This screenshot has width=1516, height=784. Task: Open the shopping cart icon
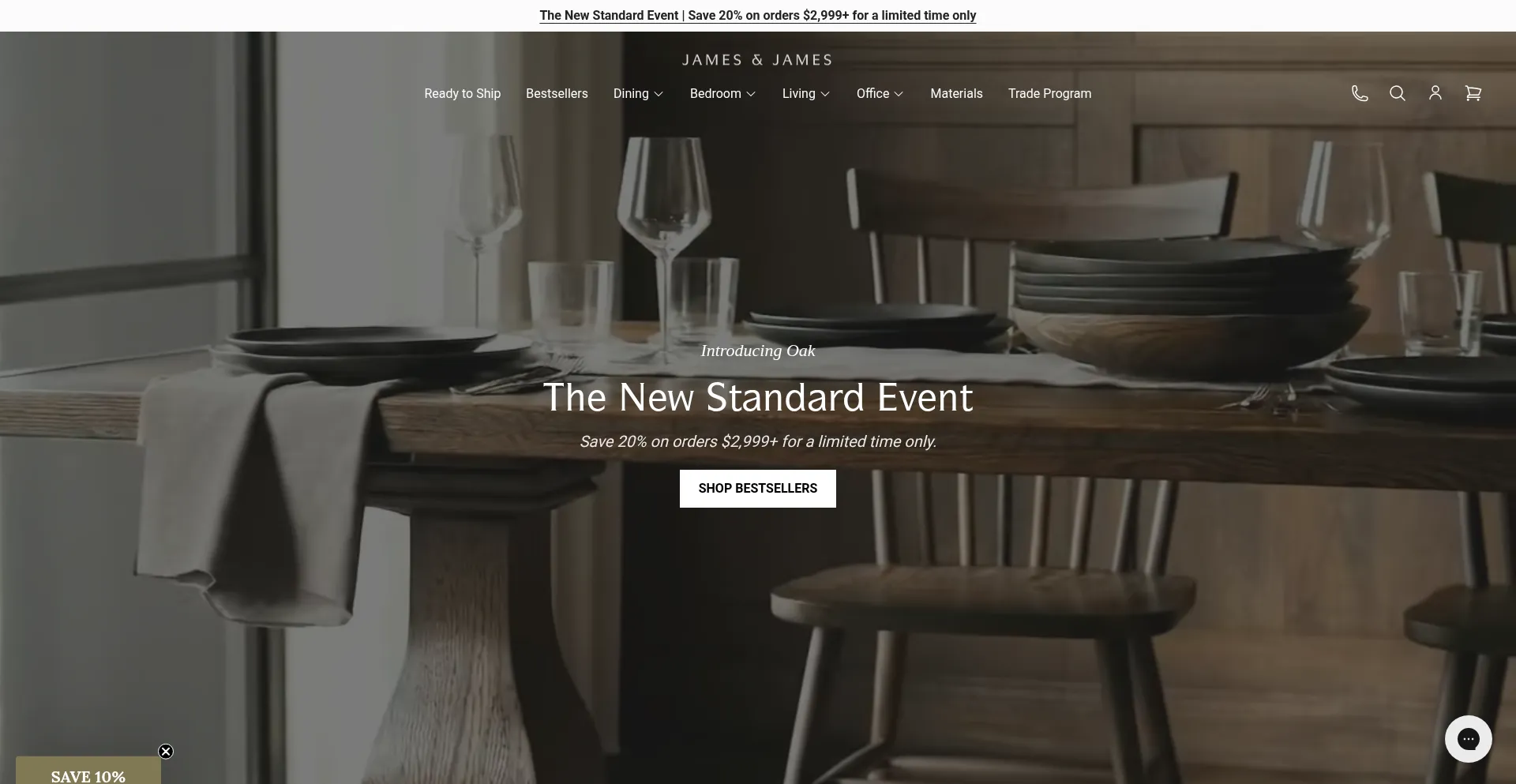pos(1473,93)
